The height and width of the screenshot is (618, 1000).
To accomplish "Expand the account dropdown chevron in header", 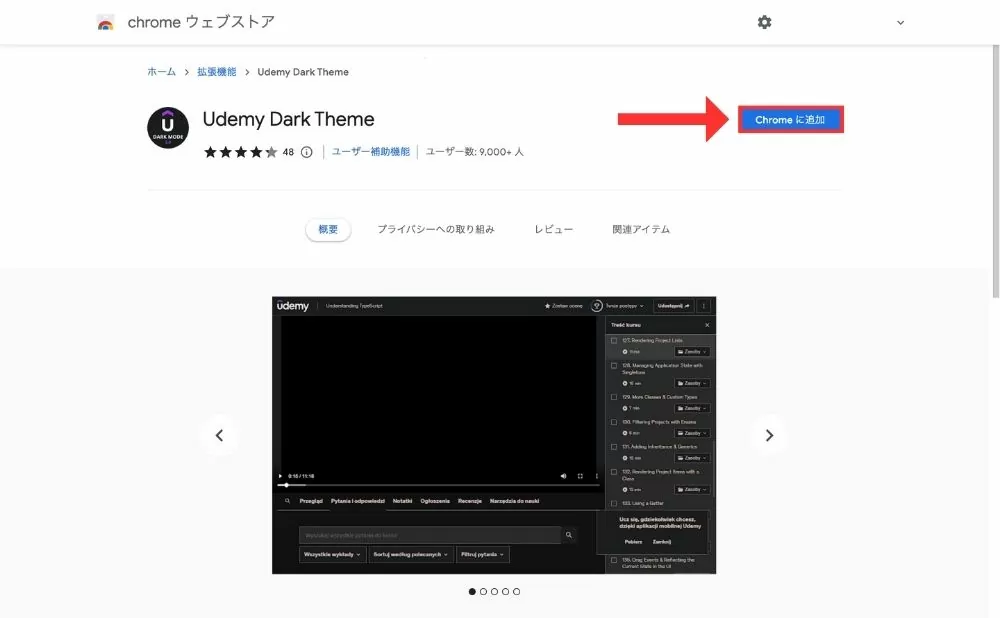I will click(900, 22).
